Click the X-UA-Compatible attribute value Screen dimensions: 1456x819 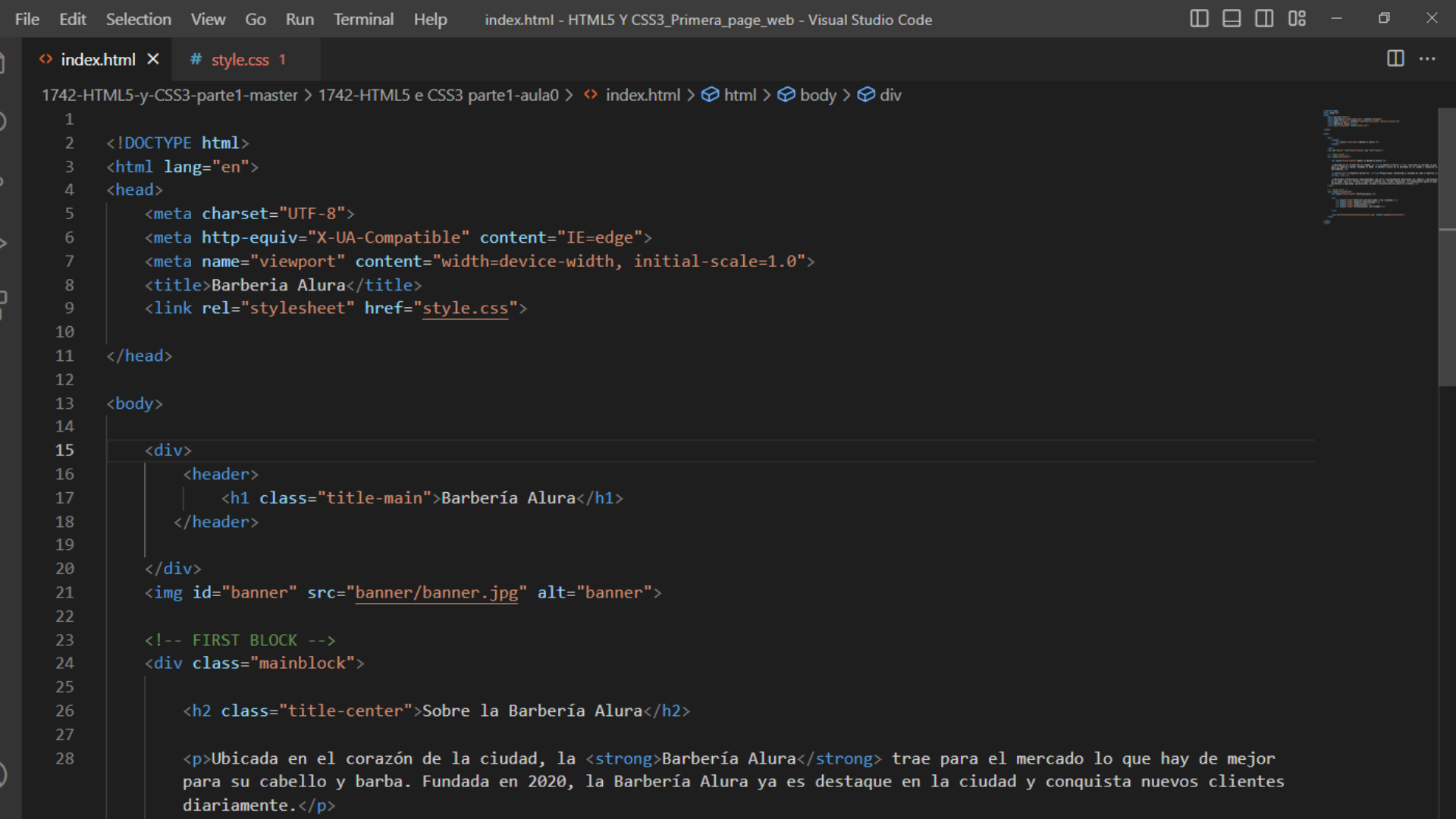click(x=388, y=237)
